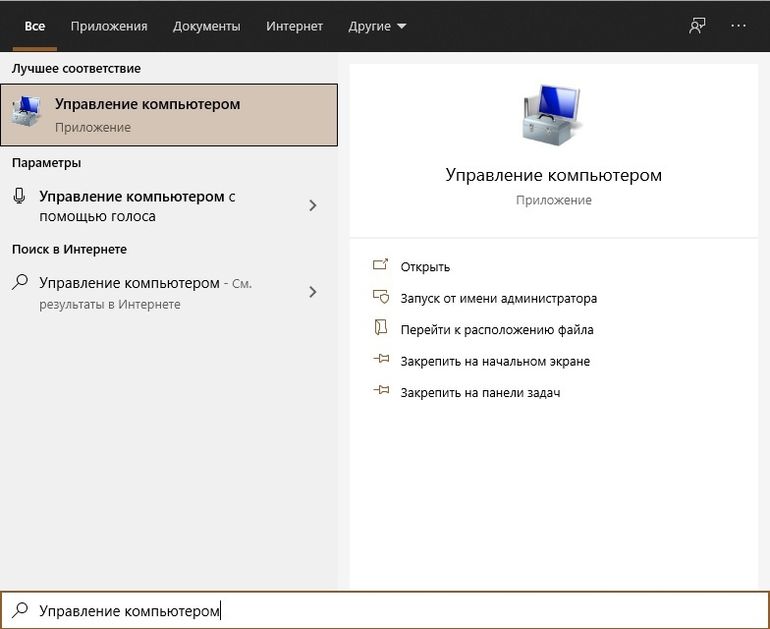The height and width of the screenshot is (629, 770).
Task: Expand arrow for Internet search result
Action: (x=313, y=292)
